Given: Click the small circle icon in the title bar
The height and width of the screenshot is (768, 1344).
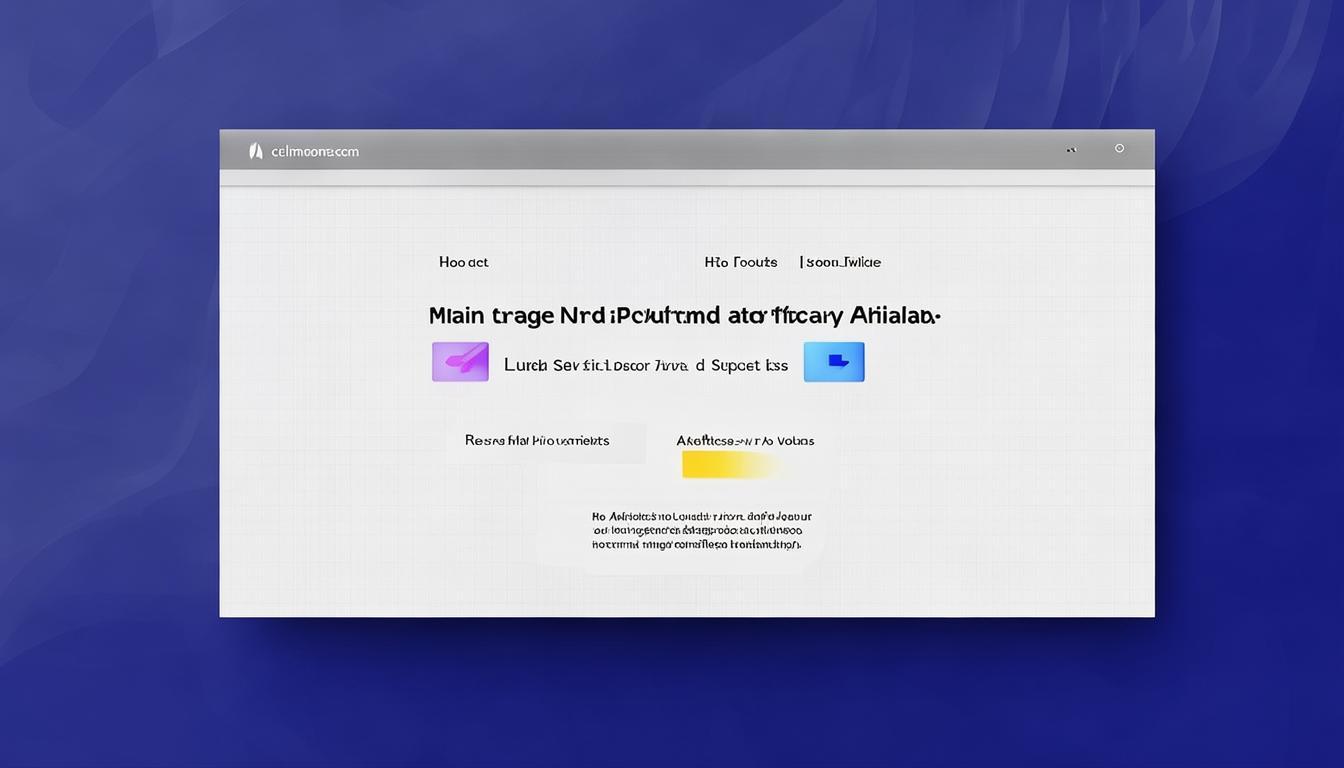Looking at the screenshot, I should coord(1119,148).
